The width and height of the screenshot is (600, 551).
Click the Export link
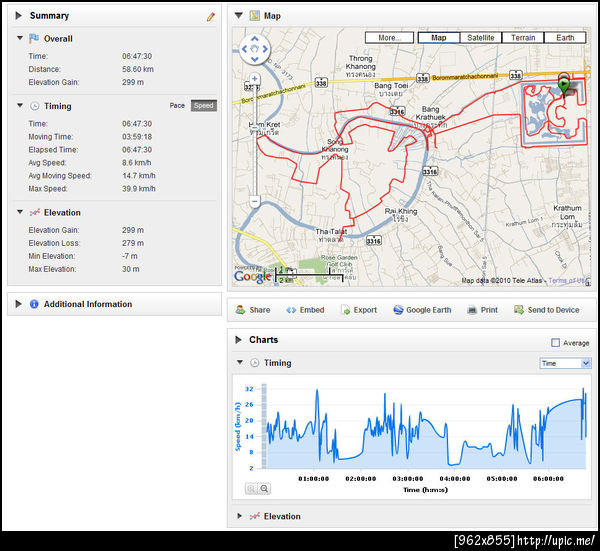[x=365, y=310]
